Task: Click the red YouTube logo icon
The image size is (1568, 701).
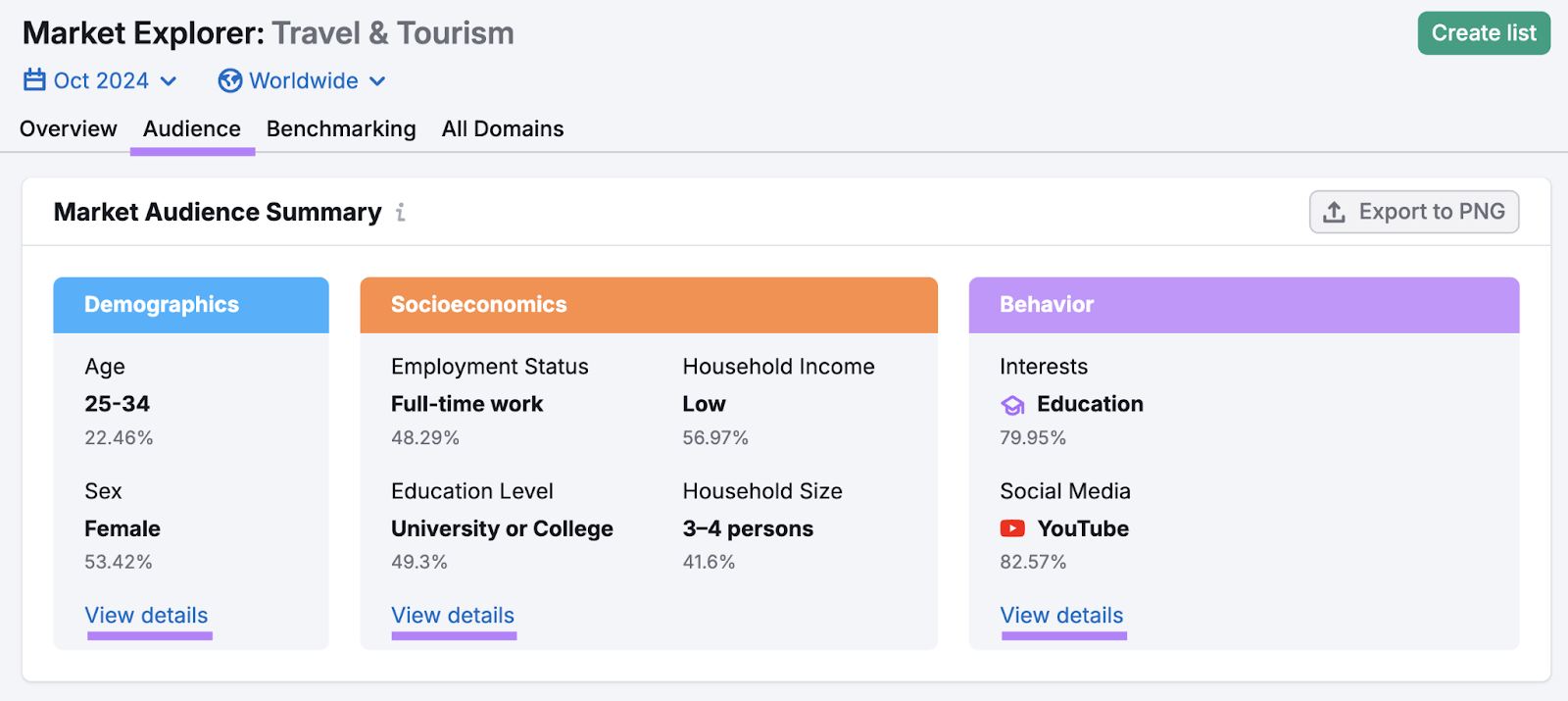Action: coord(1012,528)
